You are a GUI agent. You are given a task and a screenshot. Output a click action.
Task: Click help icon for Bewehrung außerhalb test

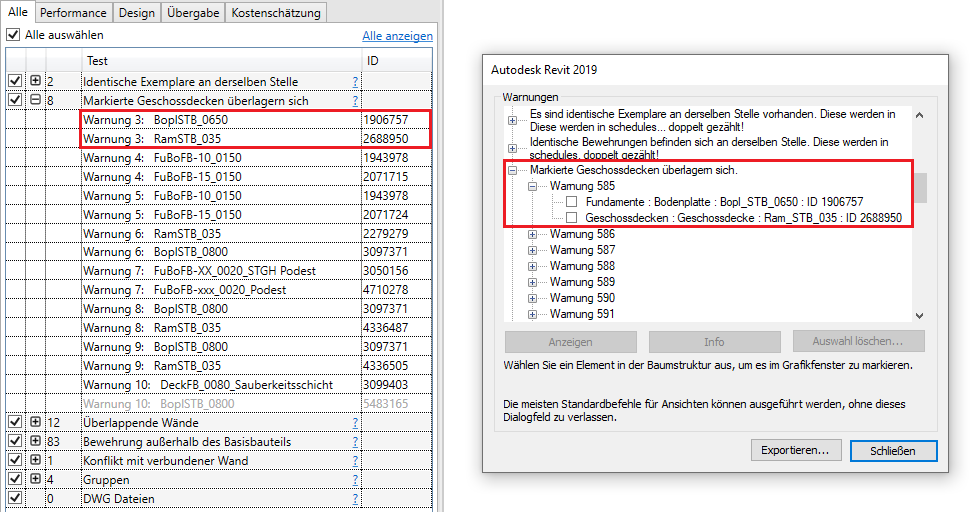pyautogui.click(x=354, y=441)
